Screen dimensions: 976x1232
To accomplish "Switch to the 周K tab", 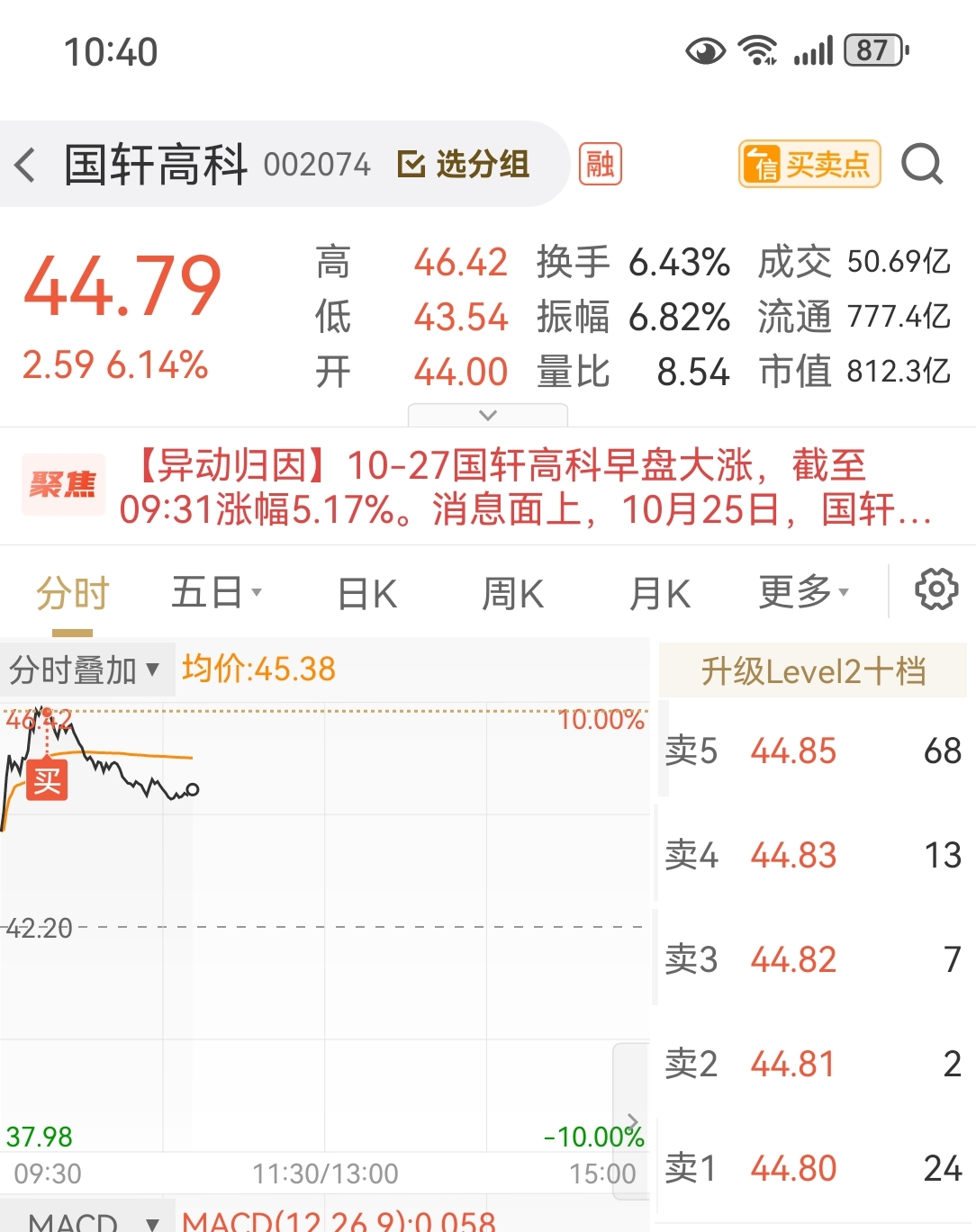I will pyautogui.click(x=513, y=594).
